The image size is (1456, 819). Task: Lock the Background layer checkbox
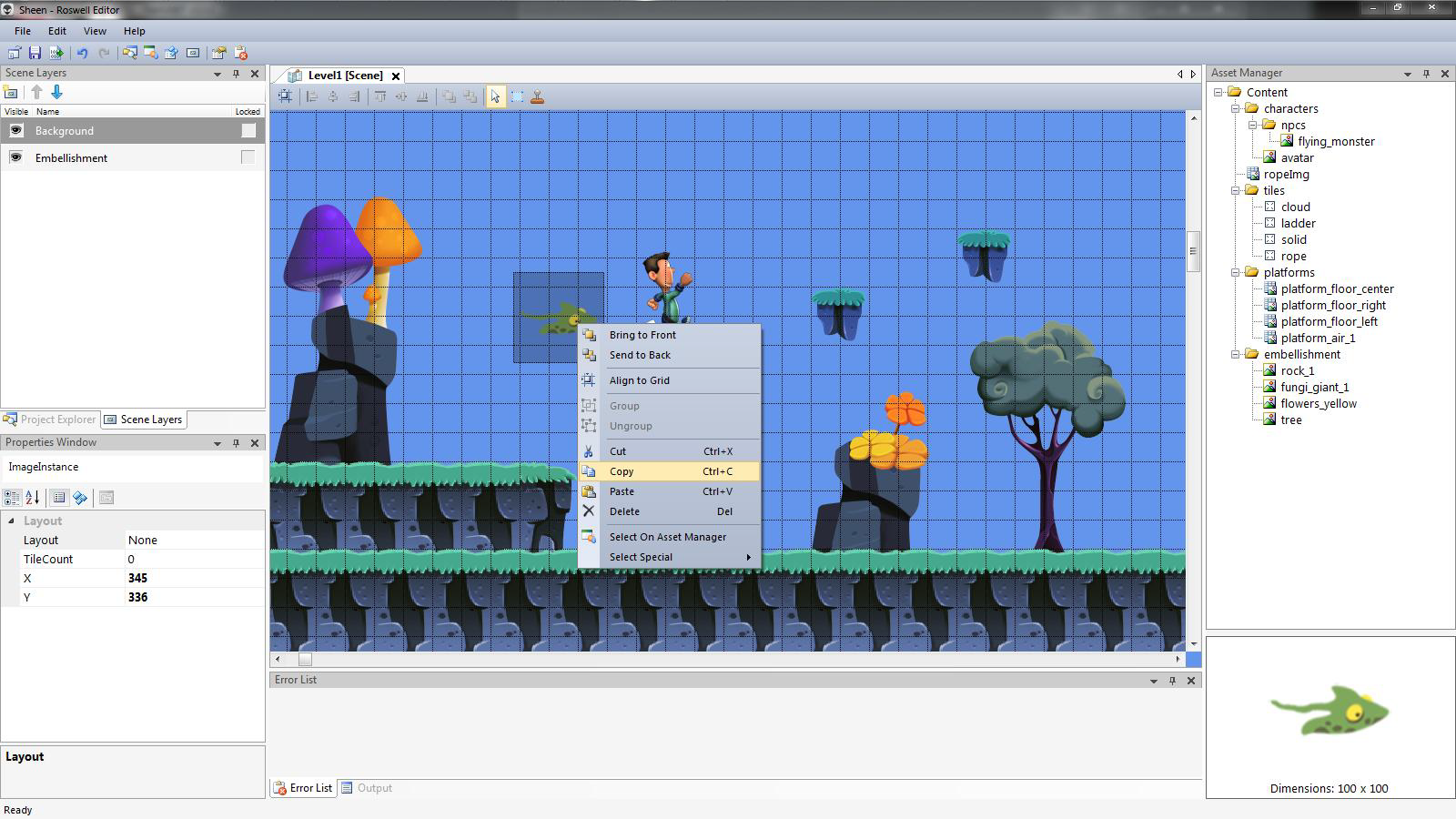pyautogui.click(x=248, y=130)
